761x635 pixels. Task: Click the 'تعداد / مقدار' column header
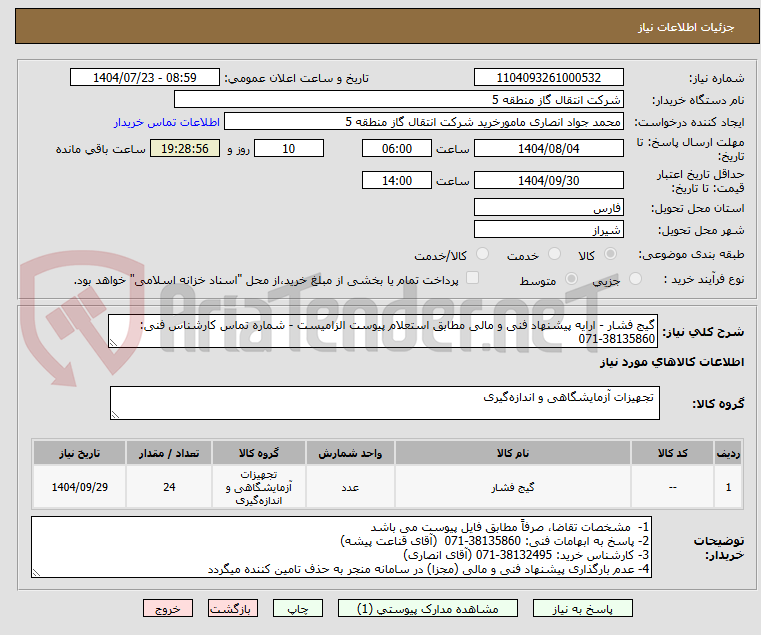(x=169, y=453)
